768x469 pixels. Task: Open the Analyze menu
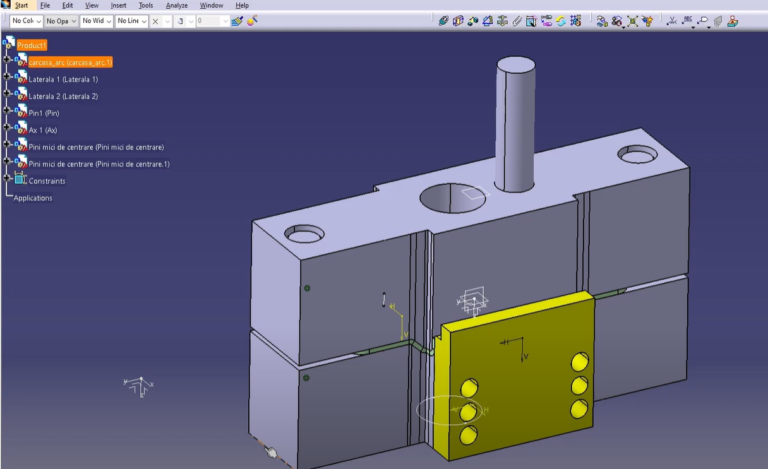176,5
